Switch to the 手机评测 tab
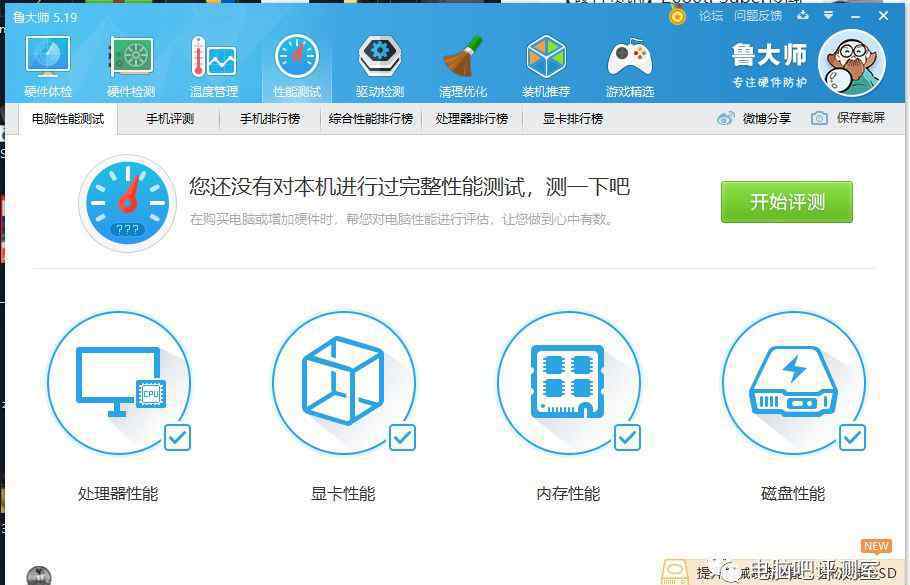 169,119
